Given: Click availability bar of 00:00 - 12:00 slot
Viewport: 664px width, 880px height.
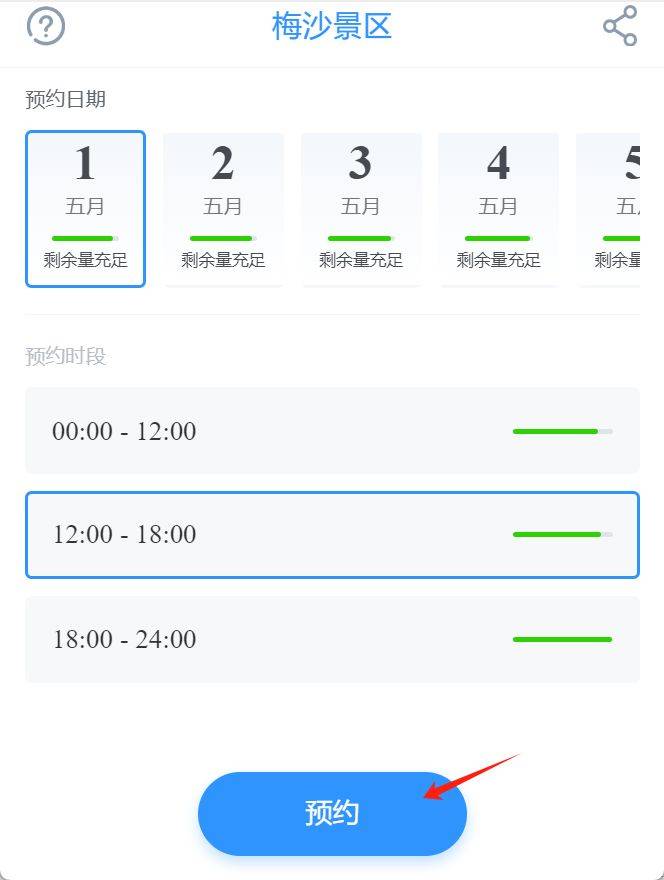Looking at the screenshot, I should click(x=562, y=431).
